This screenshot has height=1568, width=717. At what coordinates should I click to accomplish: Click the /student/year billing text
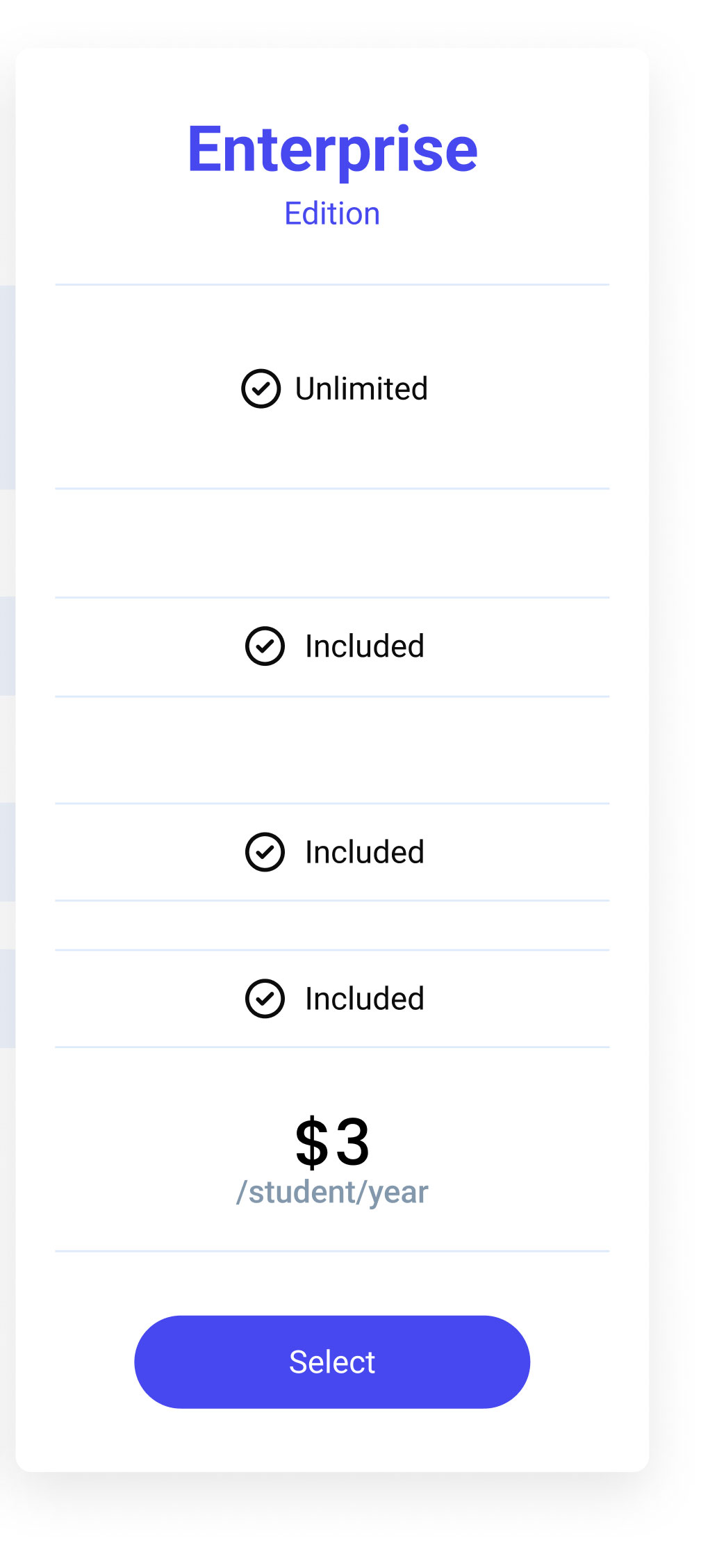point(332,1192)
